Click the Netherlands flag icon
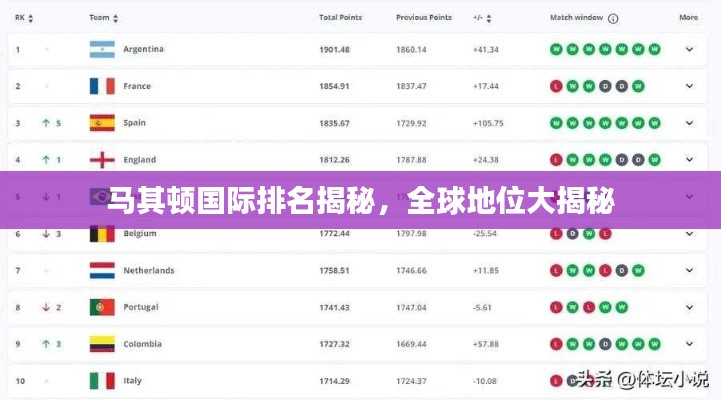 coord(102,270)
